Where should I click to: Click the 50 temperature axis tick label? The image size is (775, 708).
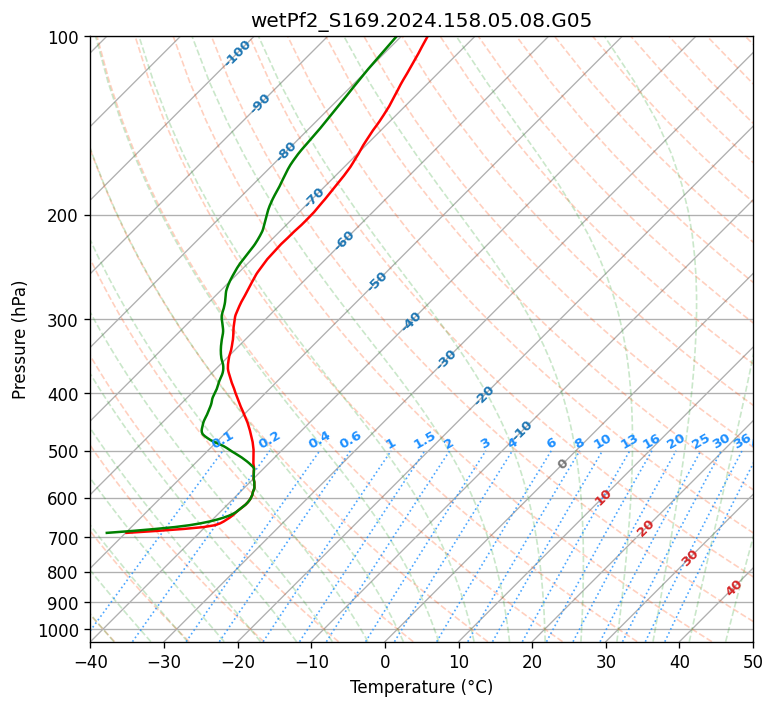[x=753, y=661]
